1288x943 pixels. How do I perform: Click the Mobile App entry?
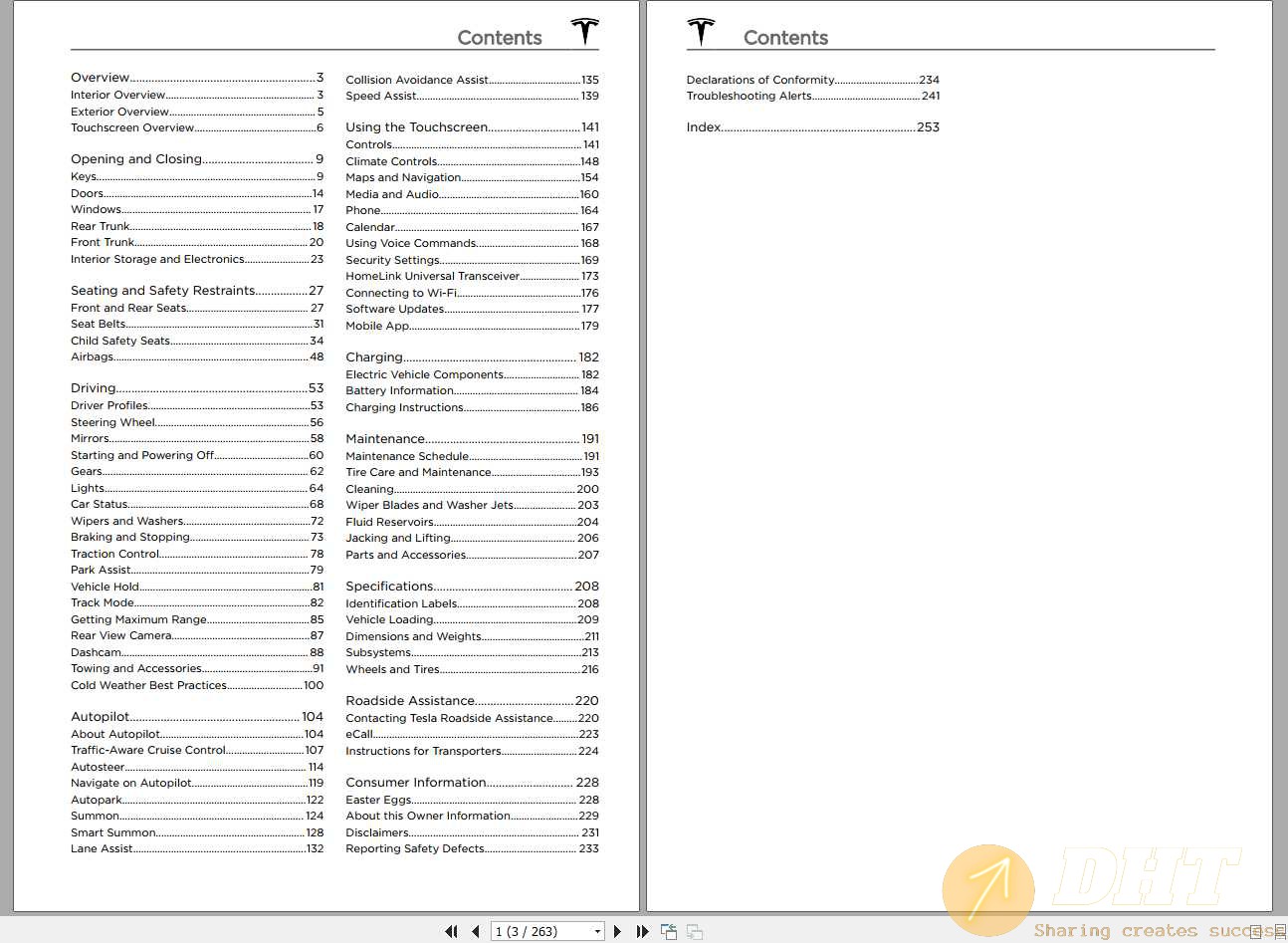(472, 326)
